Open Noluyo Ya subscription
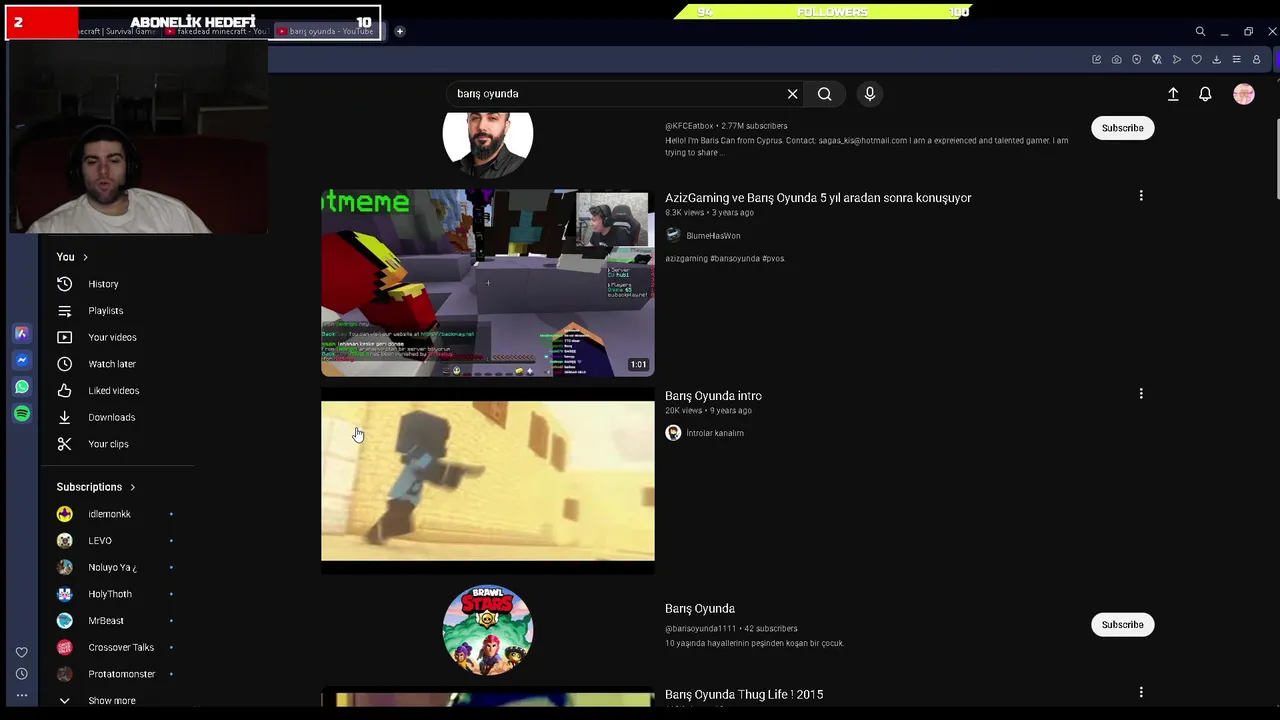The image size is (1280, 720). pos(112,567)
